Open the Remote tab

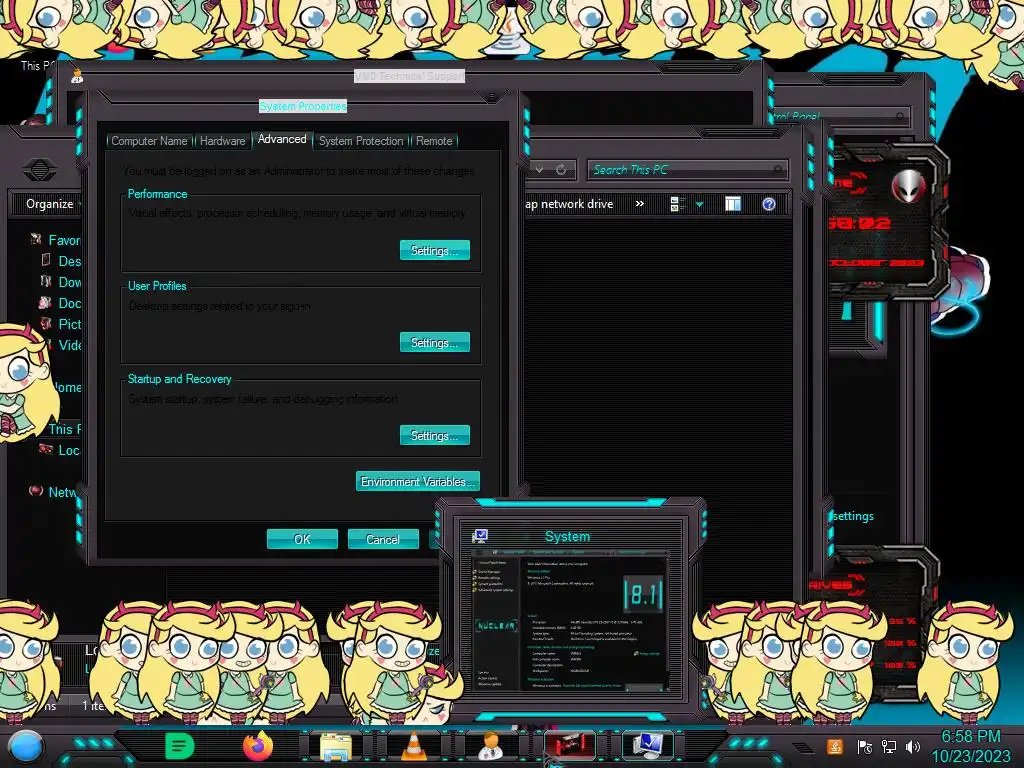point(434,141)
